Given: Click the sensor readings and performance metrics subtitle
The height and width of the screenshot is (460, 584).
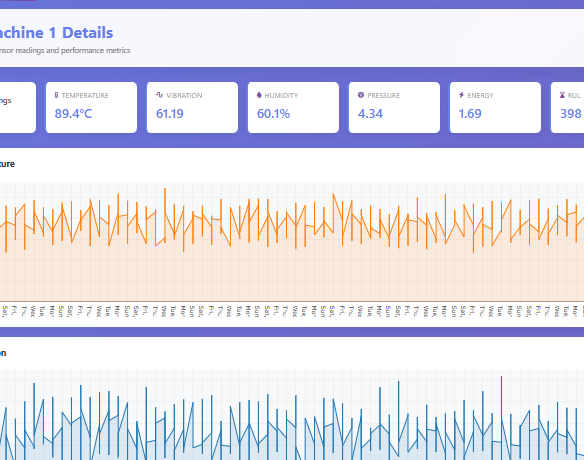Looking at the screenshot, I should tap(65, 50).
